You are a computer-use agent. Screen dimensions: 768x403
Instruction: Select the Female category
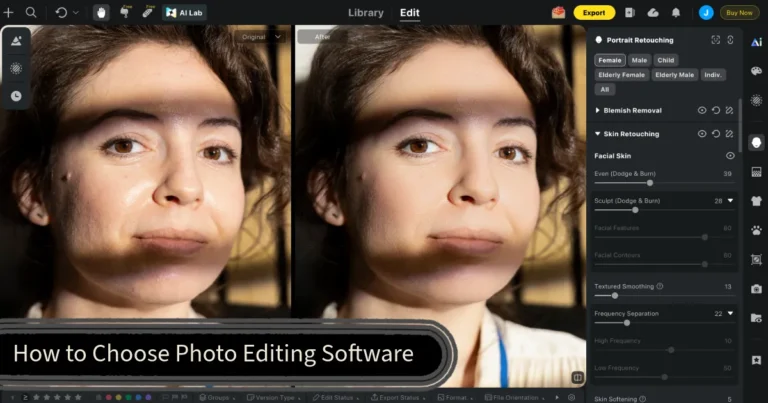click(610, 60)
